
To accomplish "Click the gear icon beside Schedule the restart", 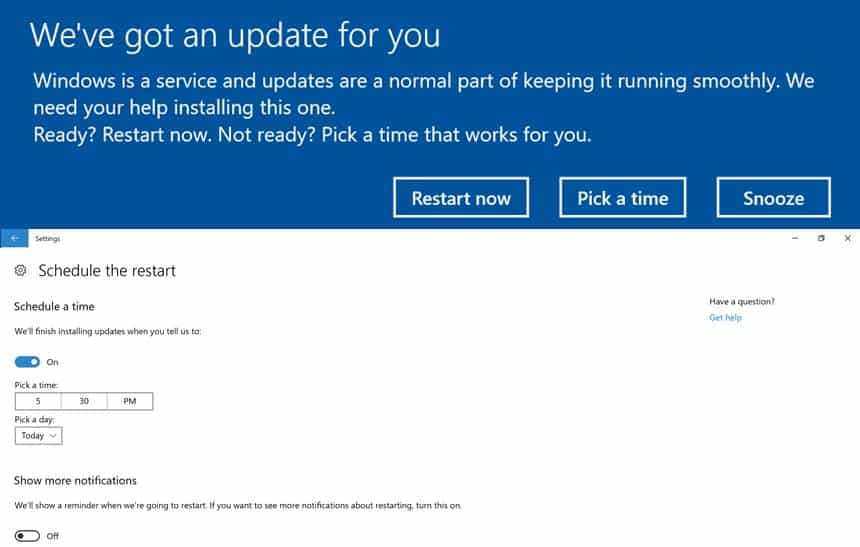I will coord(20,270).
